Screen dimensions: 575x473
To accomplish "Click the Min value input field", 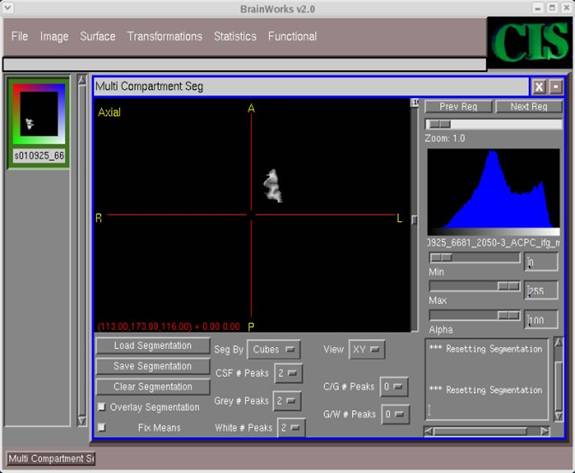I will tap(541, 262).
